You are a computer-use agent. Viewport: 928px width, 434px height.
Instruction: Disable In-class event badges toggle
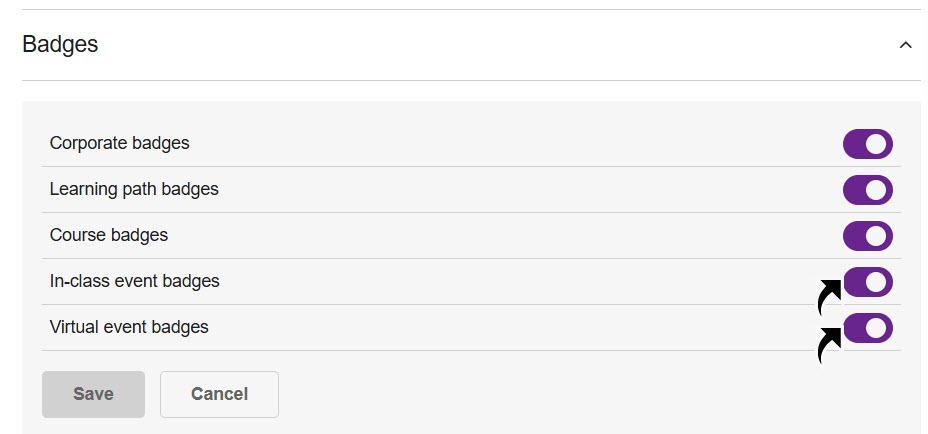pos(867,282)
